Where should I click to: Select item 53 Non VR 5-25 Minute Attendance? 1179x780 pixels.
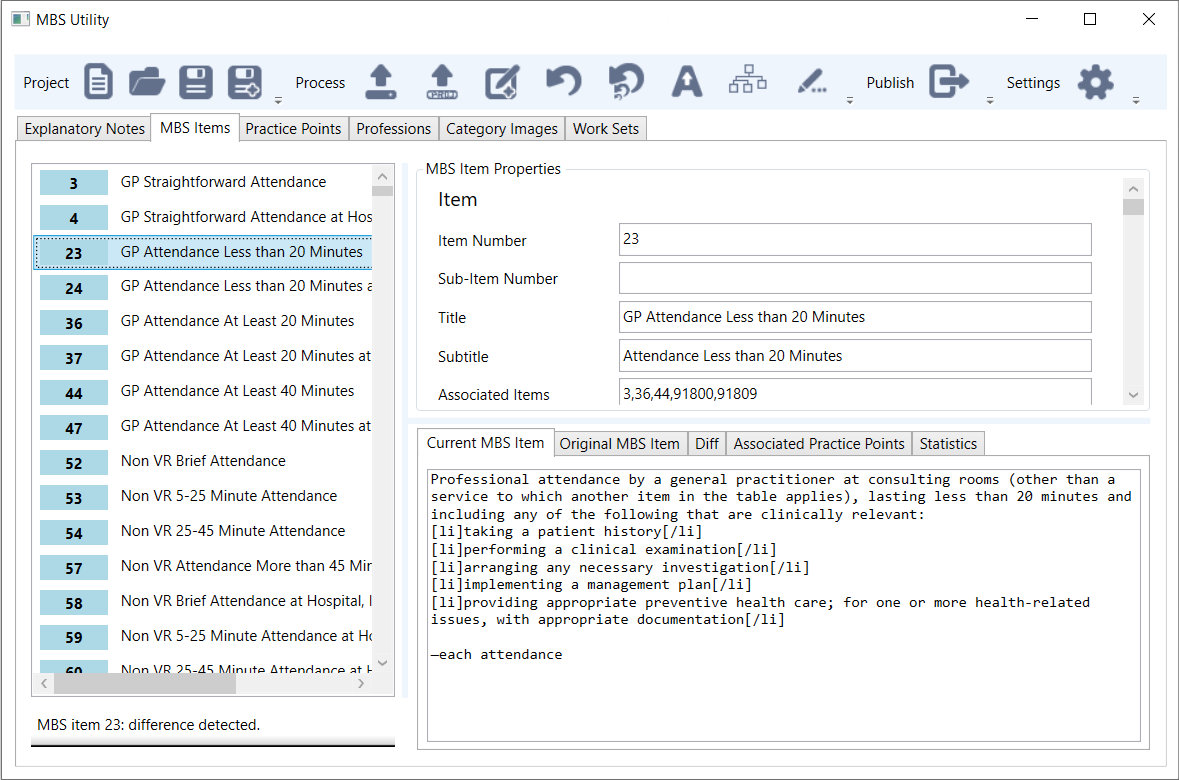pyautogui.click(x=203, y=496)
